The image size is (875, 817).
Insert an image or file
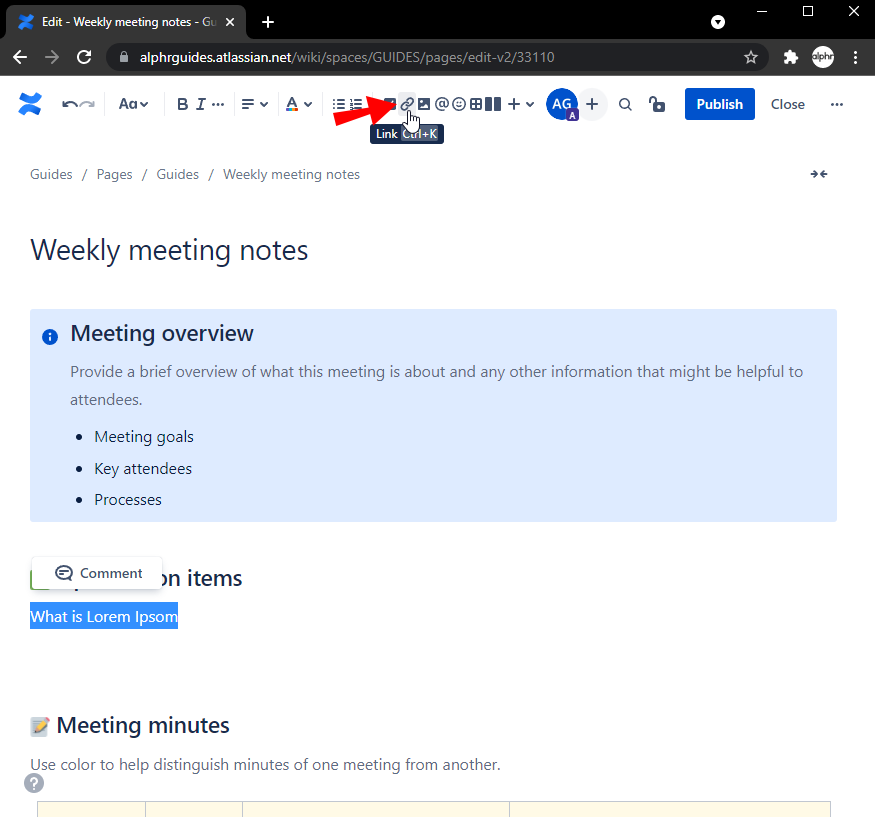point(424,104)
